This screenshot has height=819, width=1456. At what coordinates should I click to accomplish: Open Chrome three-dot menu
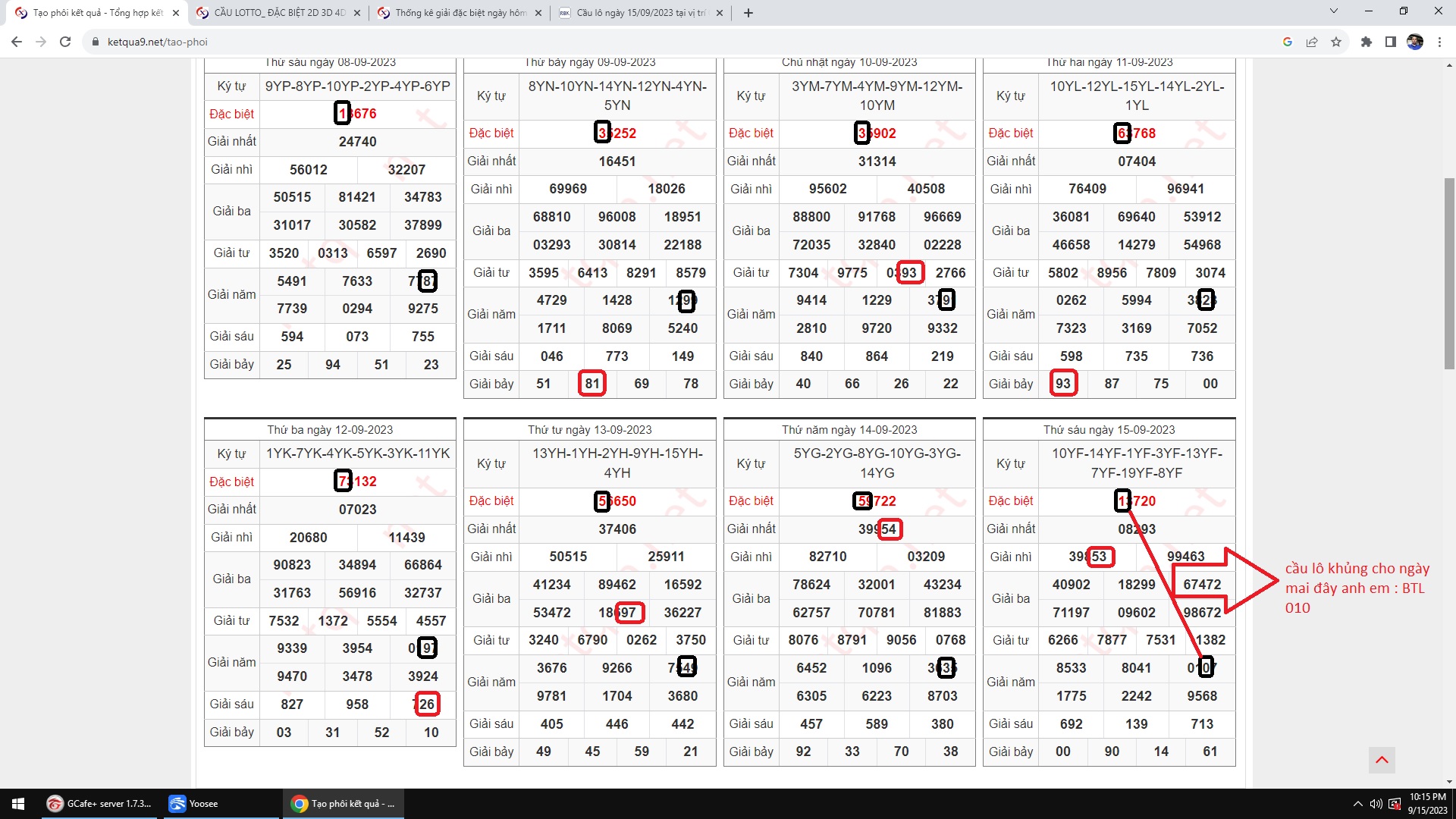pyautogui.click(x=1439, y=42)
